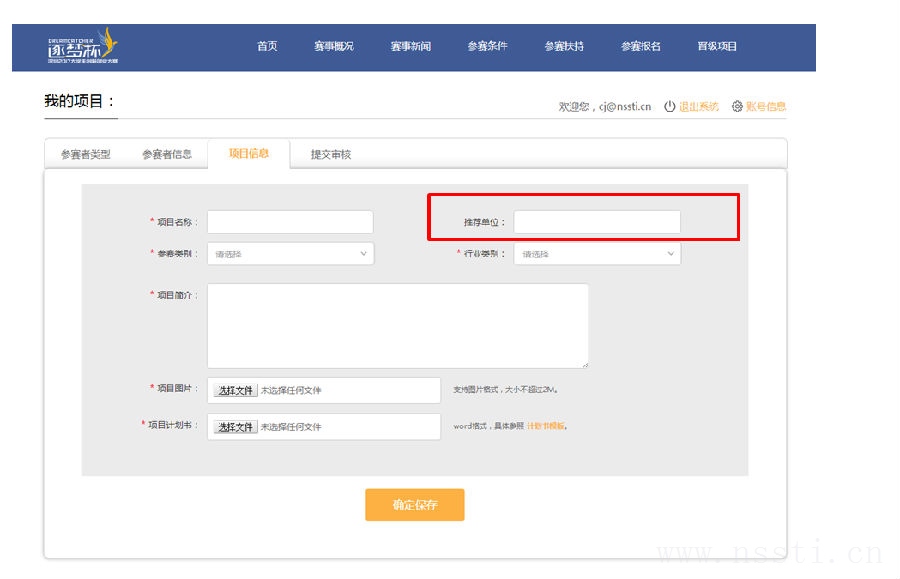
Task: Navigate to 赛事概况 menu item
Action: pos(334,46)
